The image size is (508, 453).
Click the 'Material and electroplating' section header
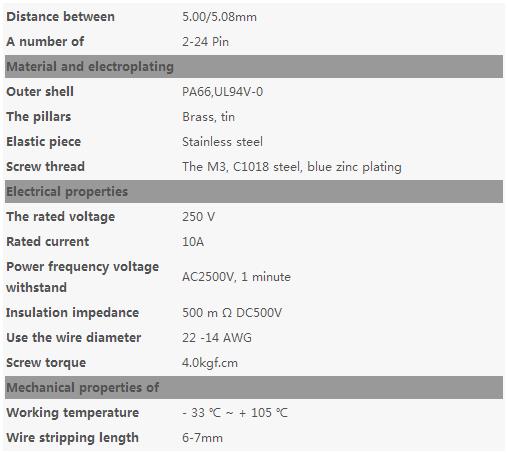point(254,67)
